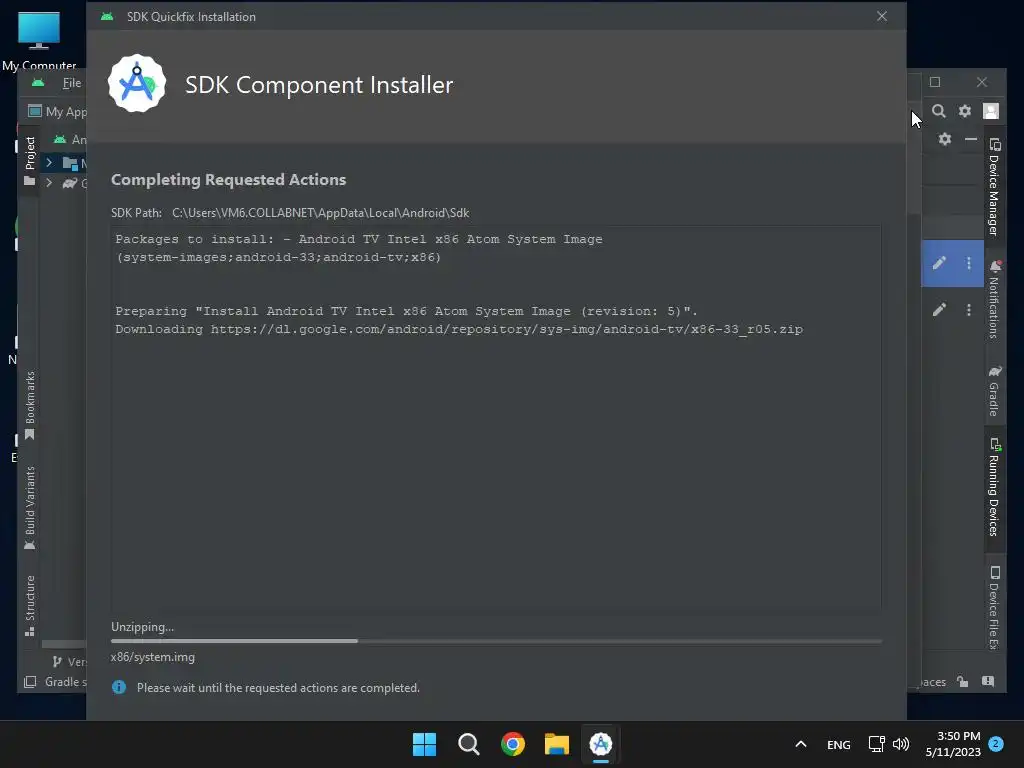Viewport: 1024px width, 768px height.
Task: Expand the first project tree folder
Action: 49,162
